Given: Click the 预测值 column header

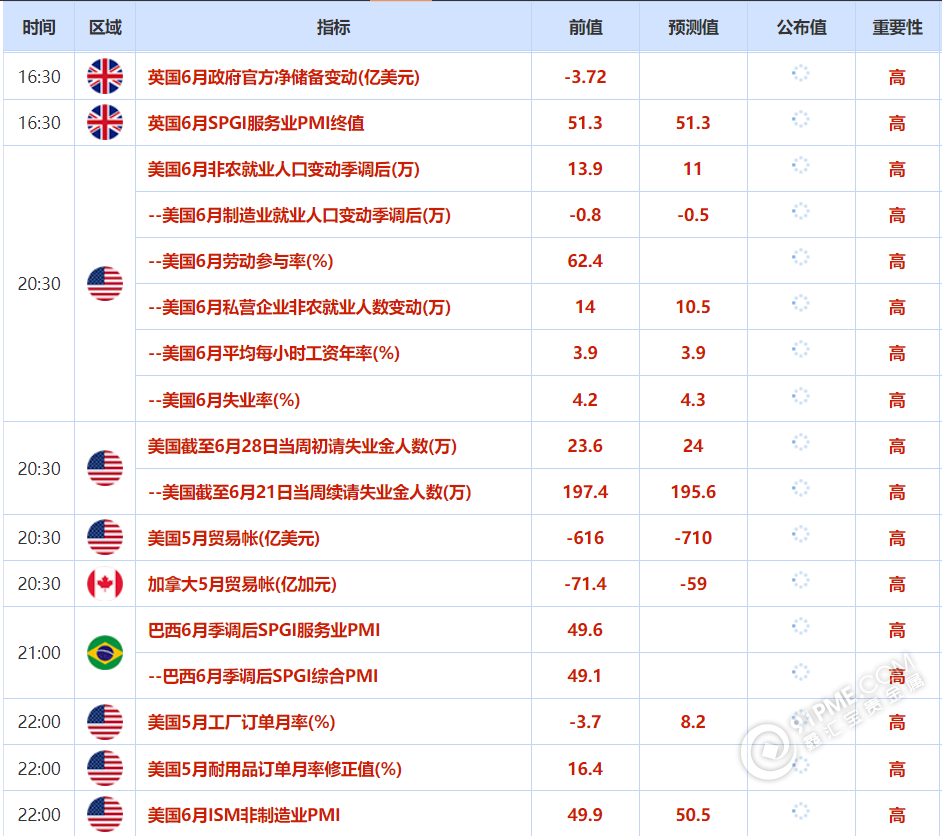Looking at the screenshot, I should pos(693,27).
